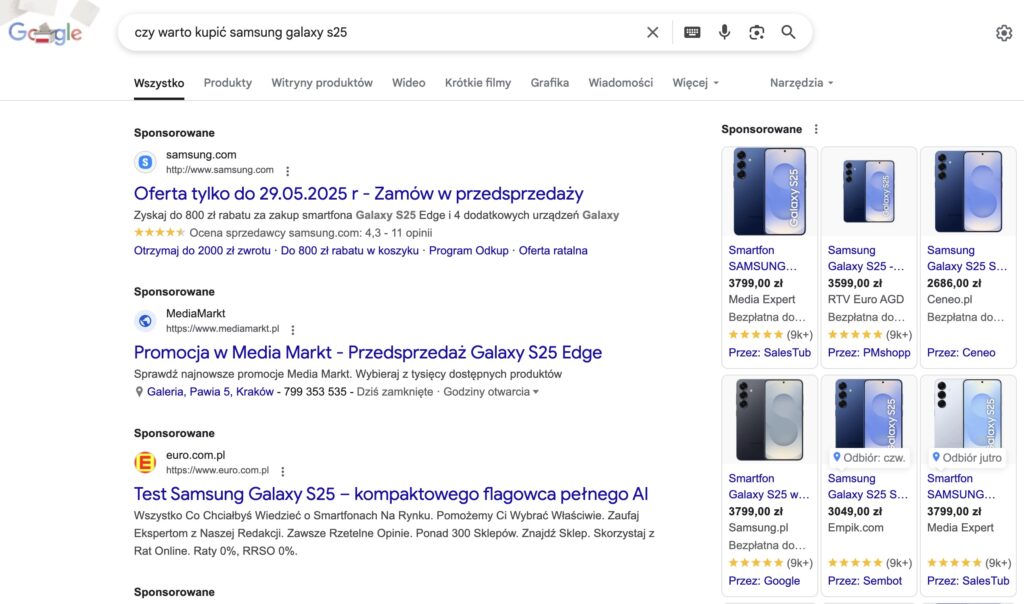This screenshot has width=1024, height=604.
Task: Click the star rating on the RTV Euro AGD card
Action: (x=854, y=335)
